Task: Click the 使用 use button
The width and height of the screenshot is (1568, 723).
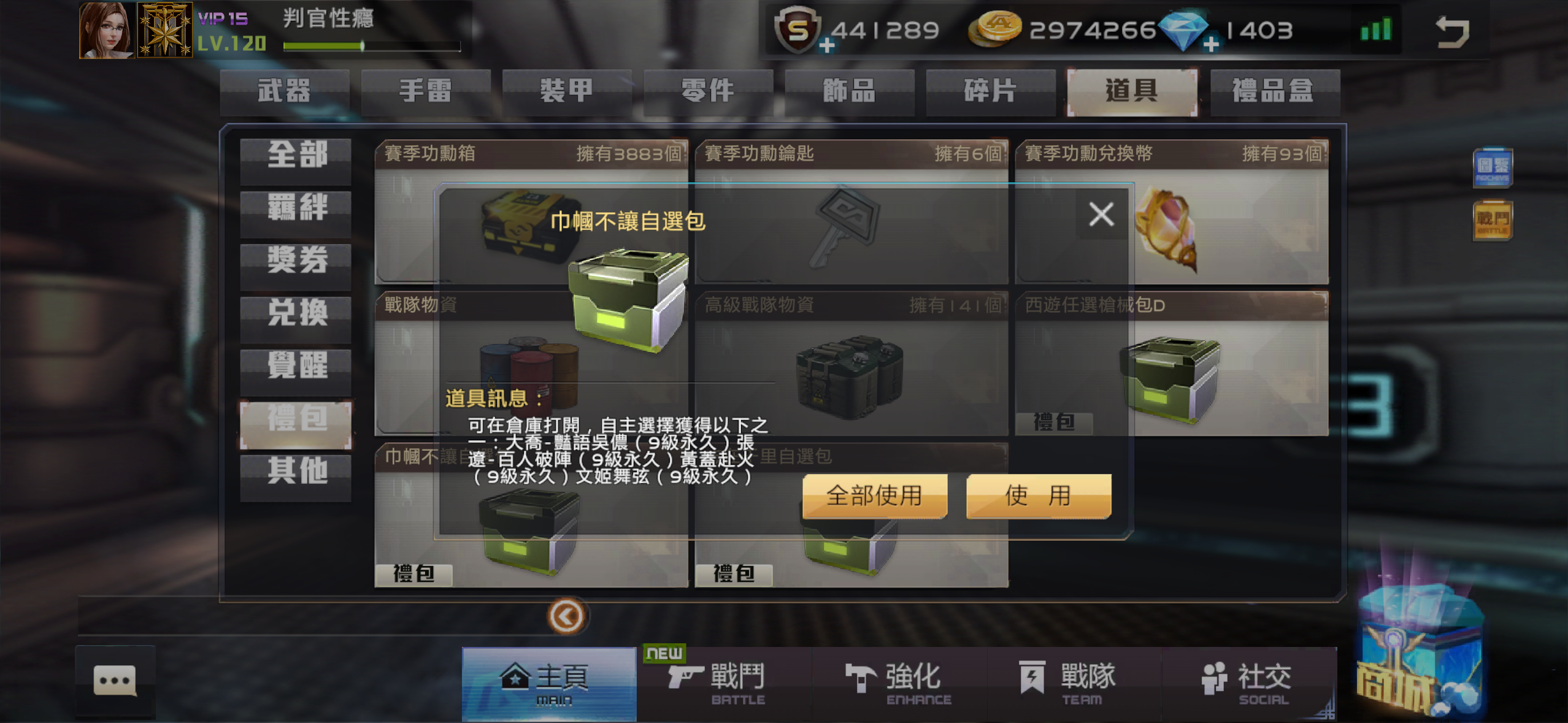Action: tap(1039, 495)
